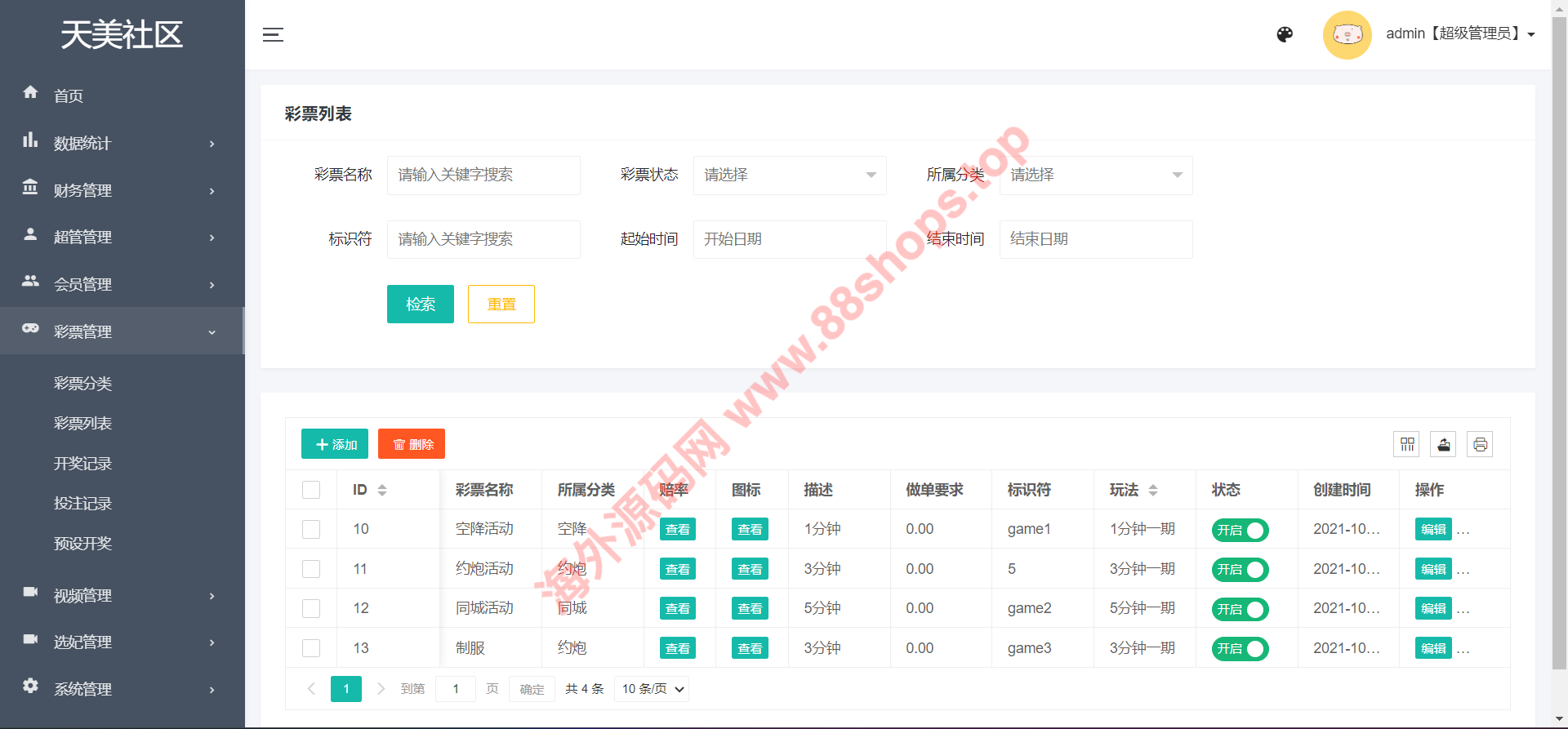The width and height of the screenshot is (1568, 729).
Task: Open the column filter grid icon
Action: click(1406, 444)
